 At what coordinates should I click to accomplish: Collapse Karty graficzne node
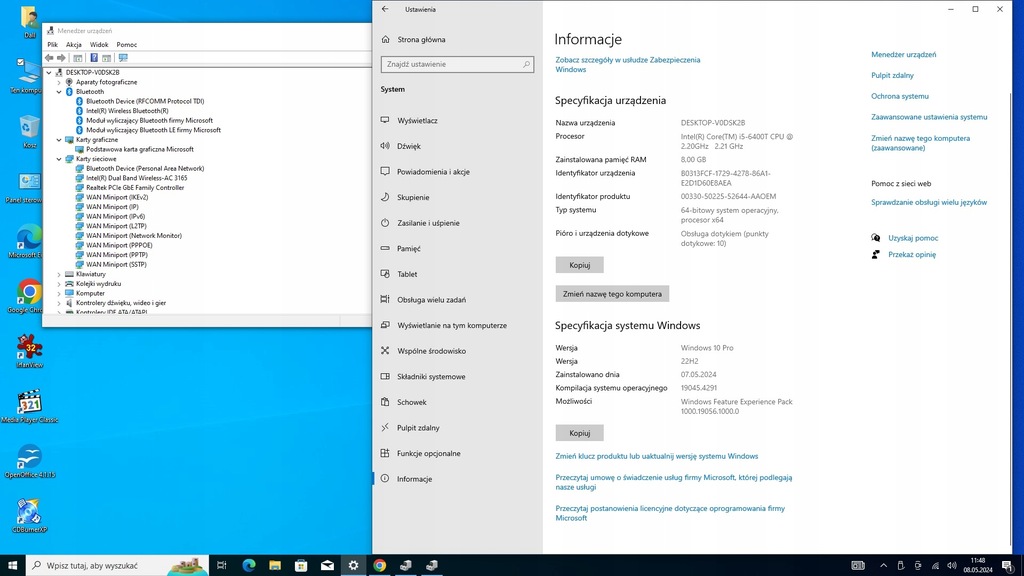click(59, 140)
